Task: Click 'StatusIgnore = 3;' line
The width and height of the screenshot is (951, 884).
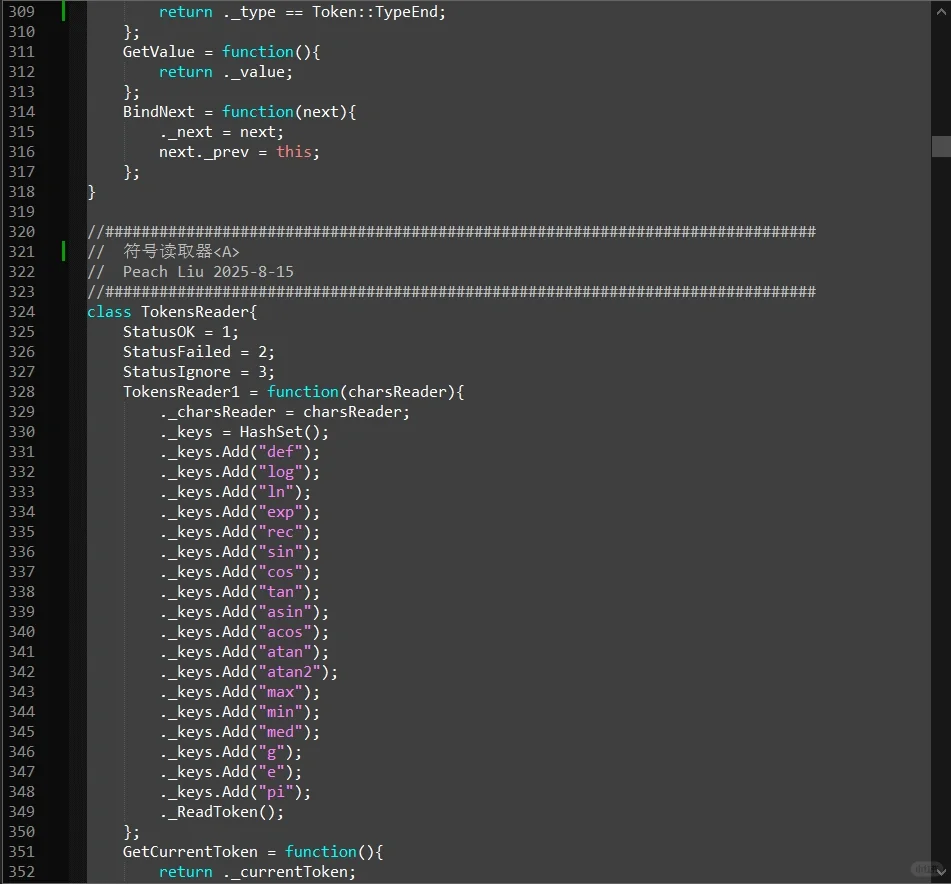Action: 199,372
